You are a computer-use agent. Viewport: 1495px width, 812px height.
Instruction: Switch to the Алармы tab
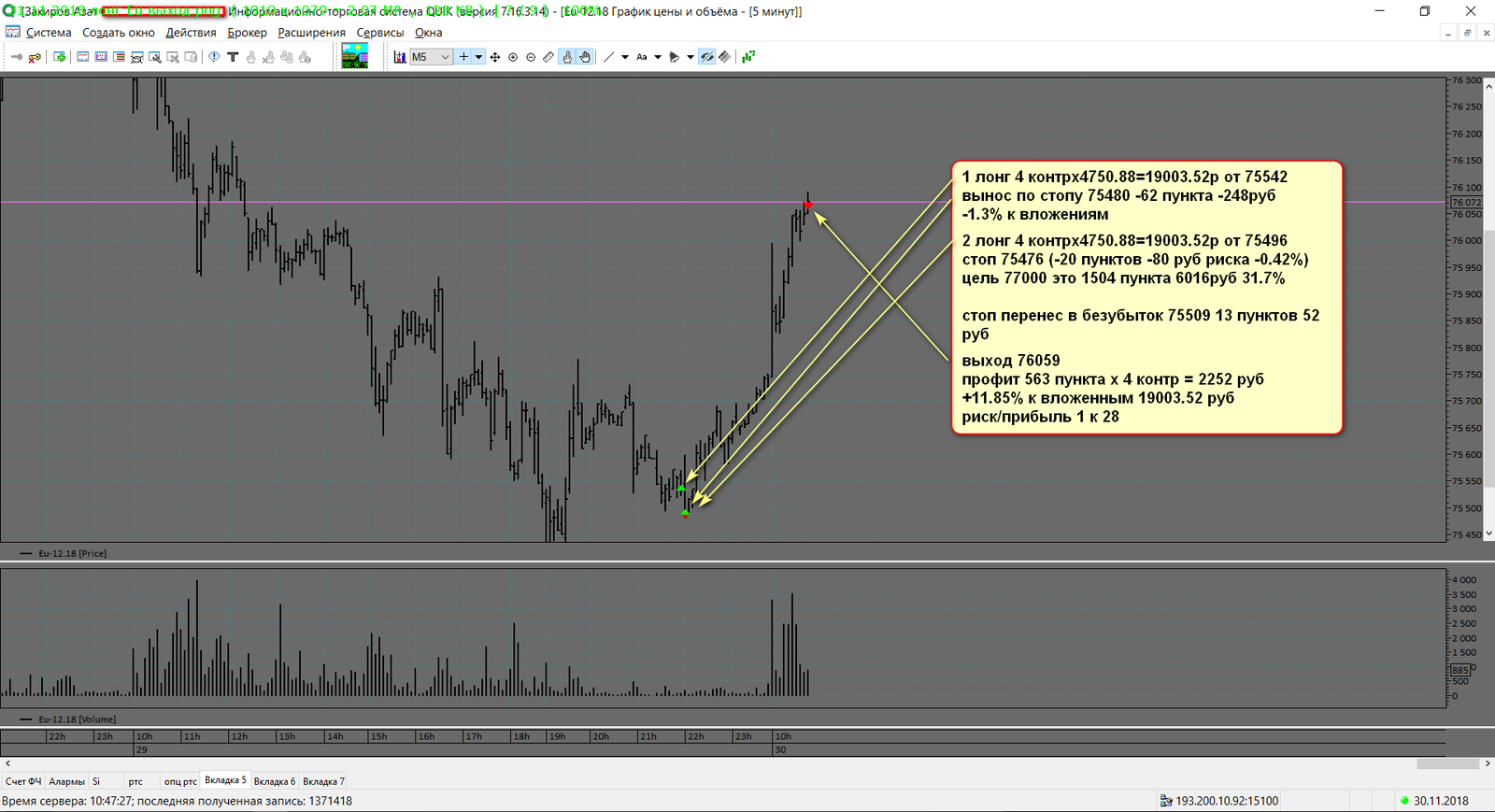click(66, 781)
